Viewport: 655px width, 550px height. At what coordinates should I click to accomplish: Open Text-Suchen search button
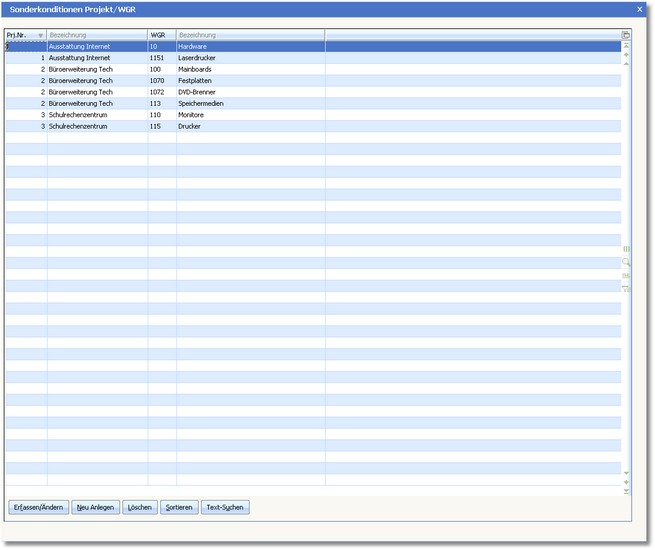click(225, 507)
